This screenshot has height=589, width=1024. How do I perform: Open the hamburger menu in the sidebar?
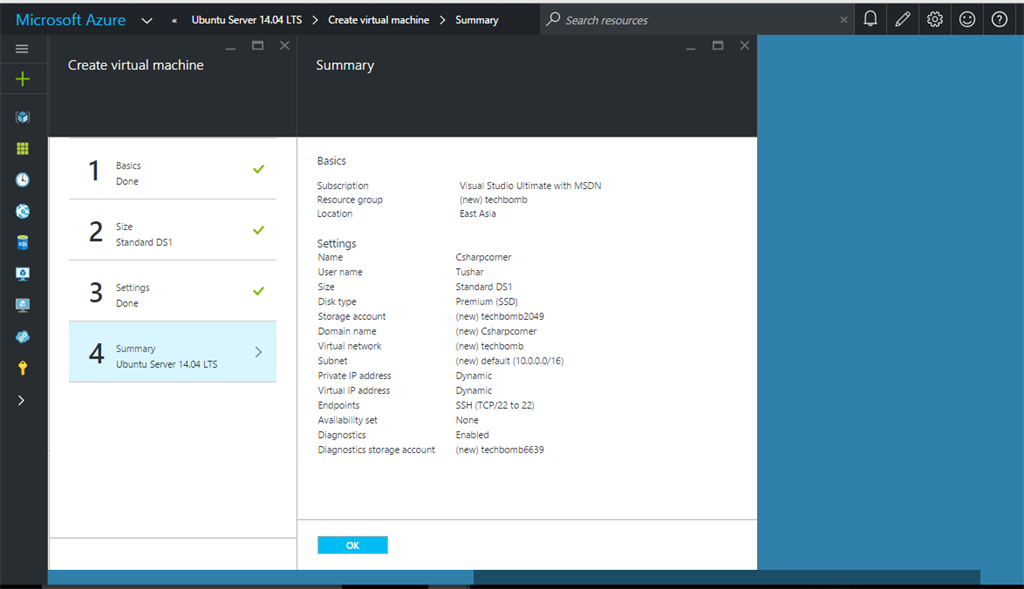pyautogui.click(x=22, y=49)
